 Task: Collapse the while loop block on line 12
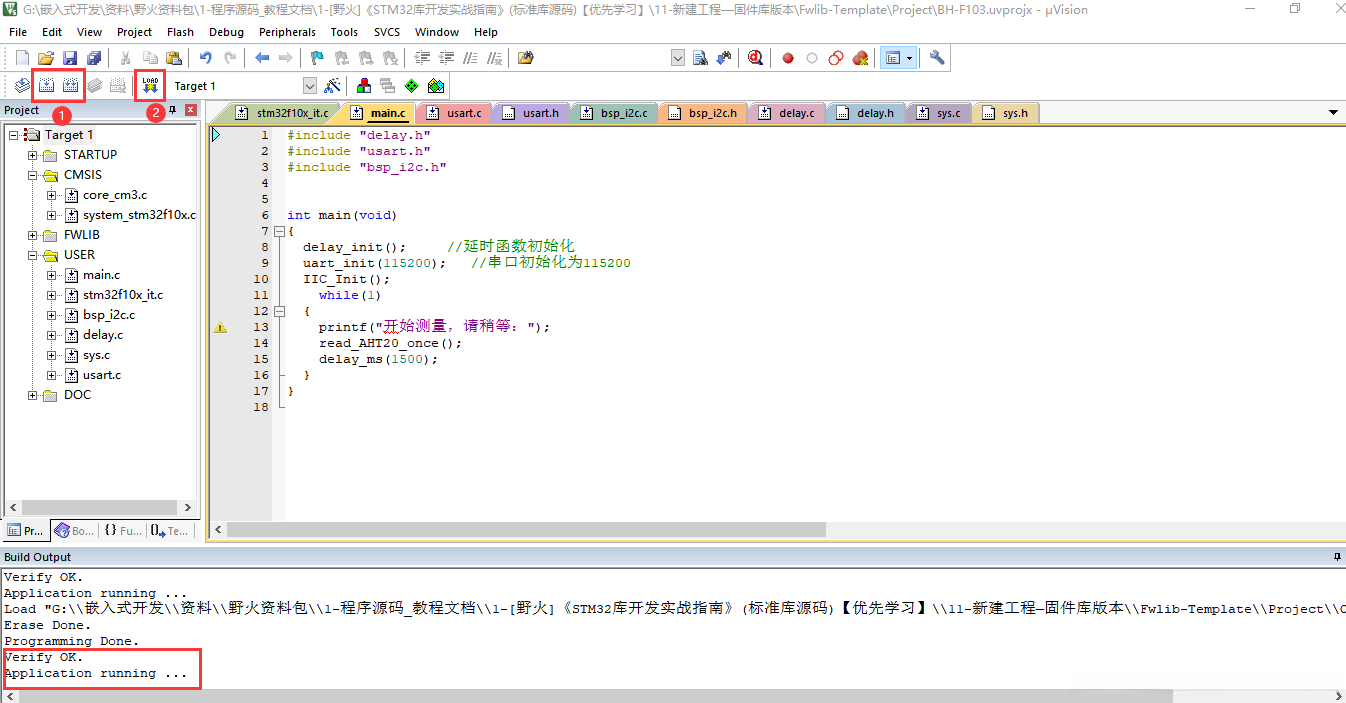(x=279, y=311)
